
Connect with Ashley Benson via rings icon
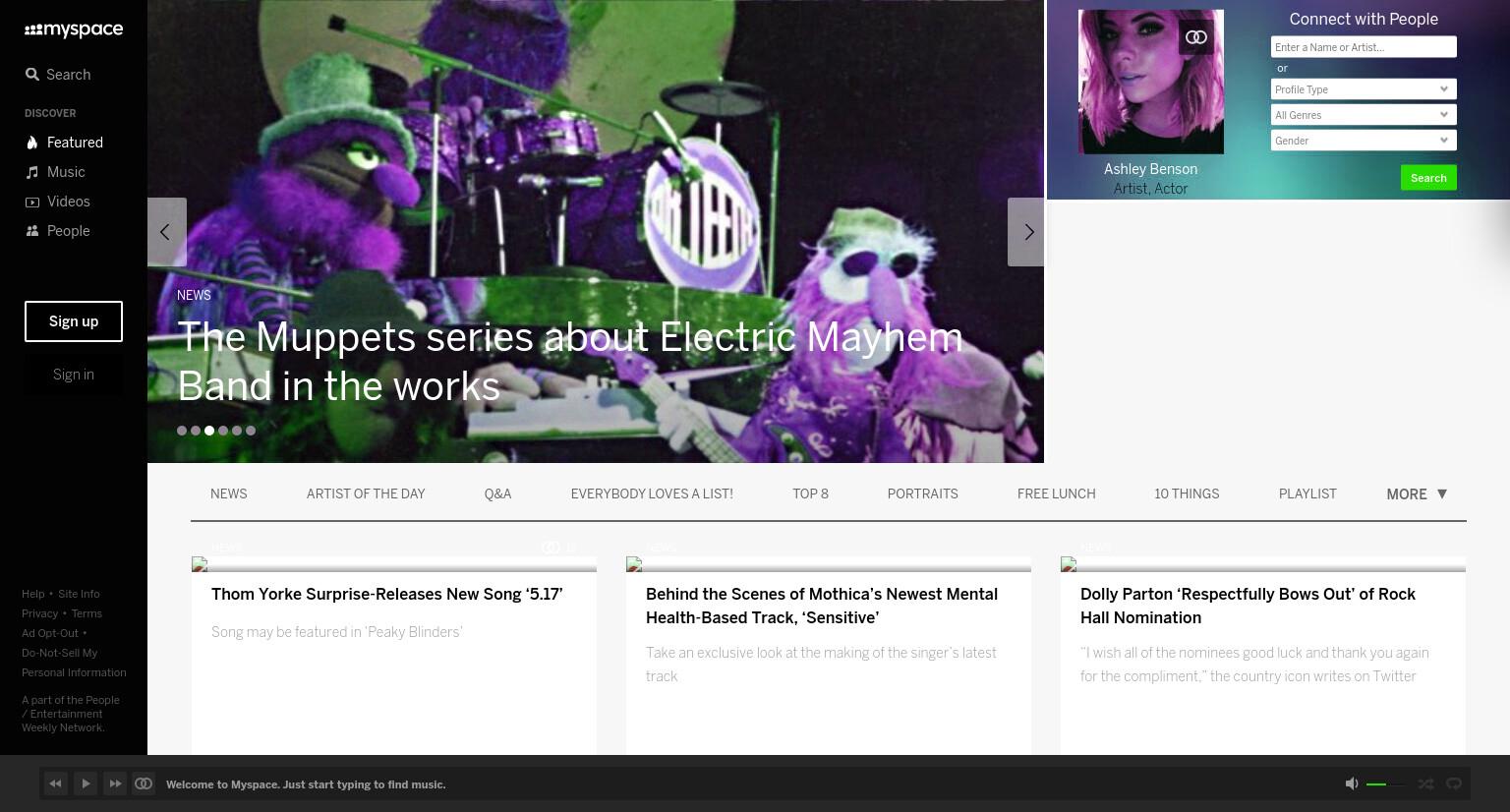(x=1196, y=37)
